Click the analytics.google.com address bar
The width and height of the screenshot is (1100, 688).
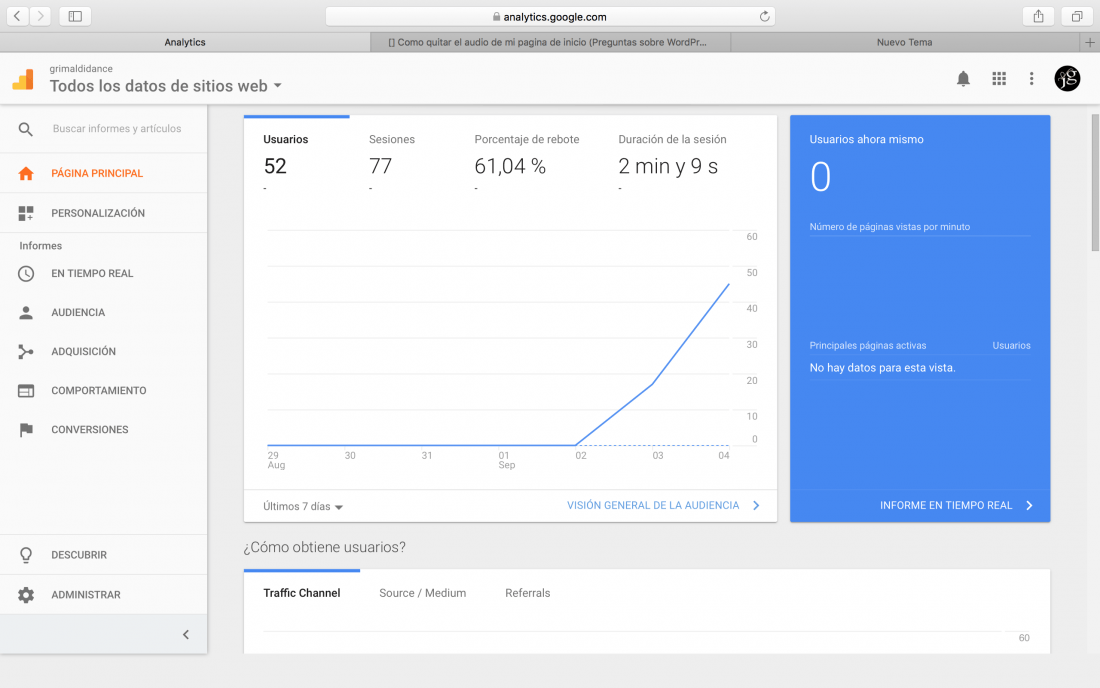click(x=550, y=16)
